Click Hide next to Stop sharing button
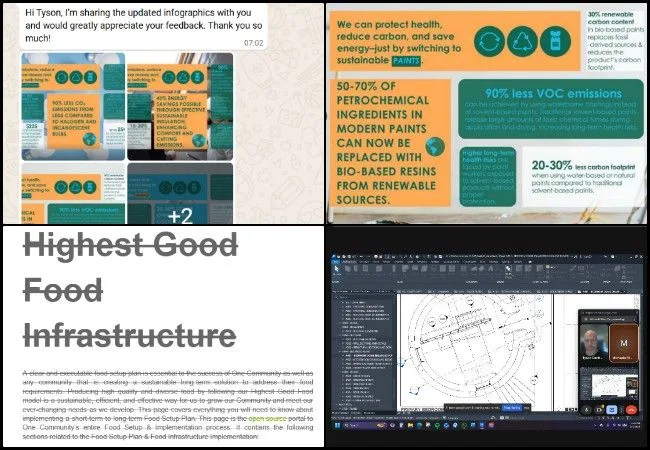 pos(526,408)
